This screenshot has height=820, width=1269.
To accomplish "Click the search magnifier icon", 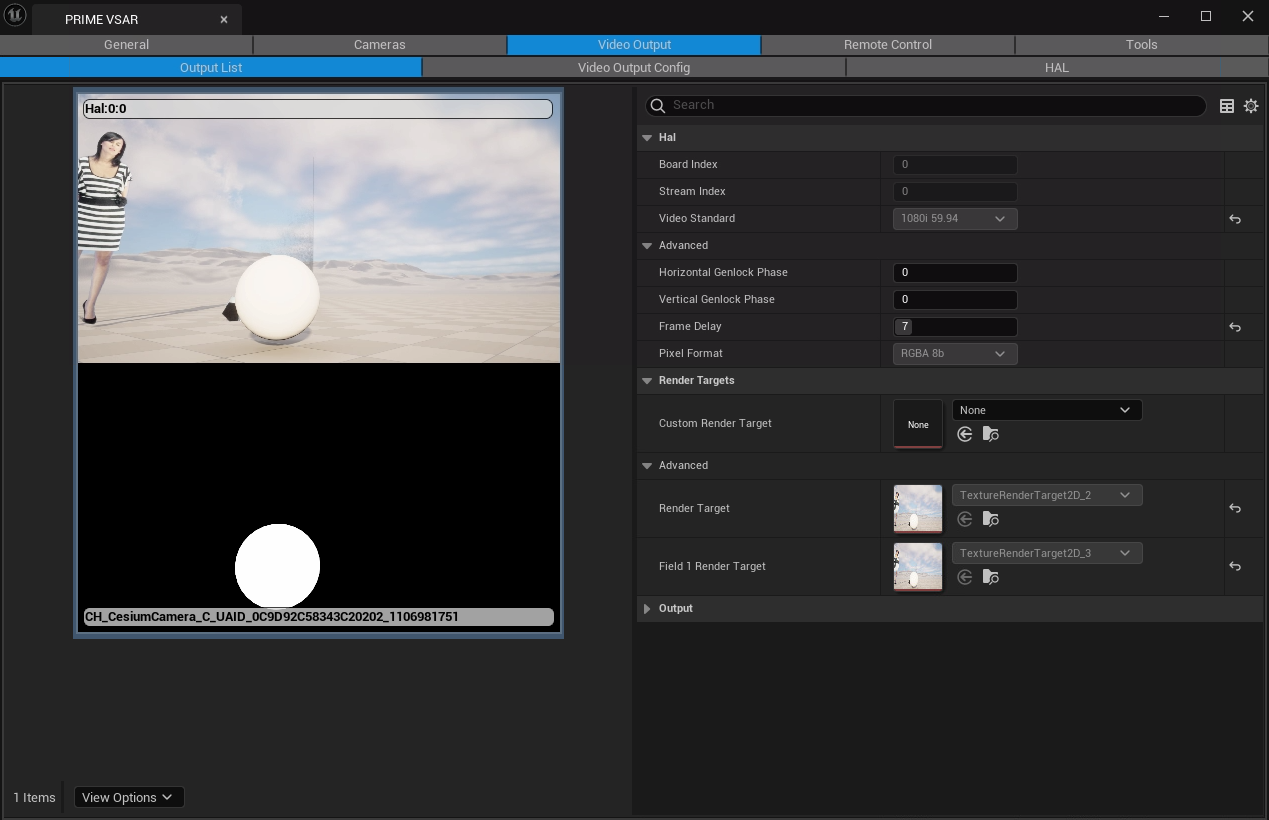I will tap(658, 106).
